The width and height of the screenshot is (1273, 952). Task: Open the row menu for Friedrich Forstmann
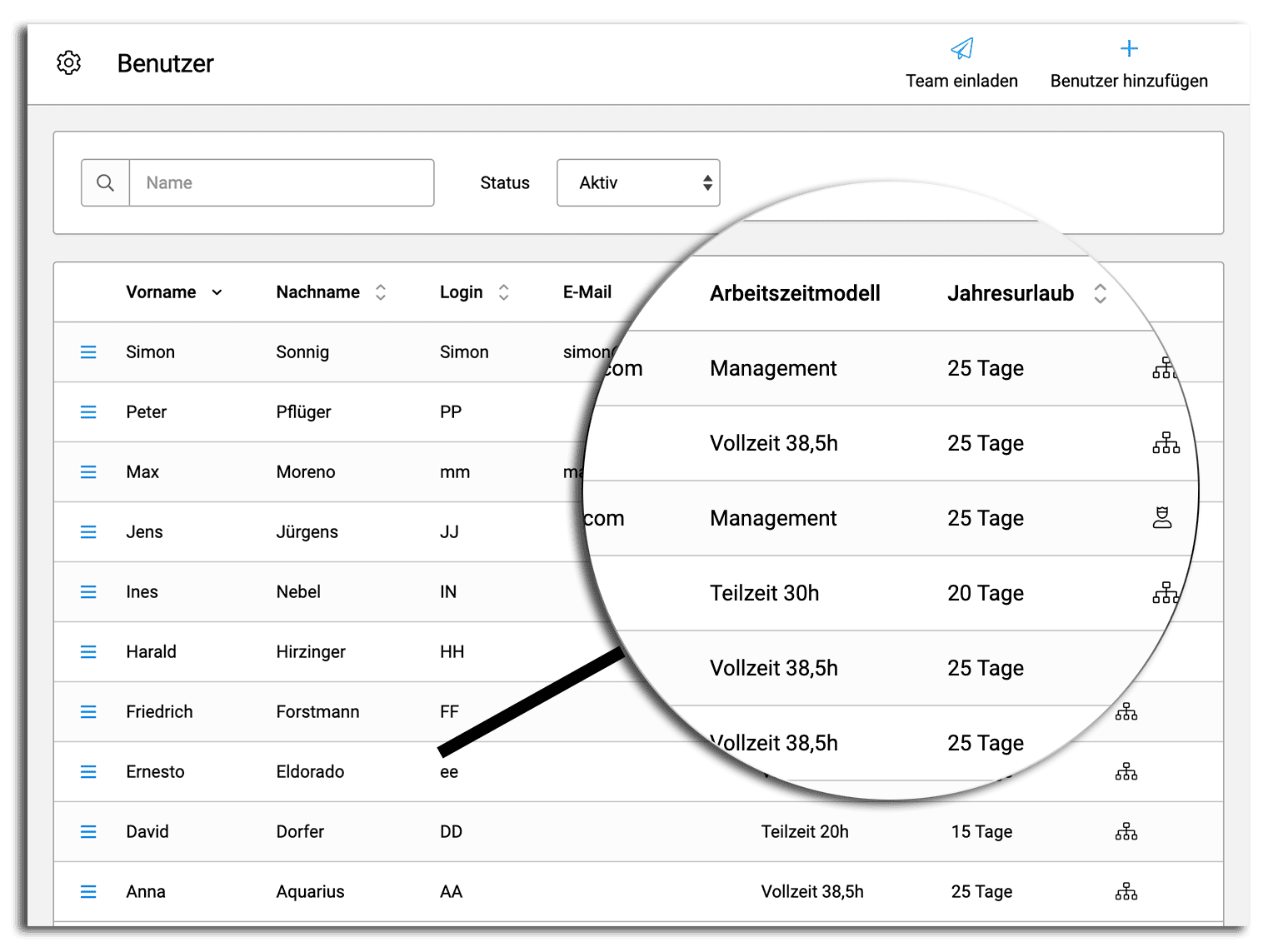88,712
